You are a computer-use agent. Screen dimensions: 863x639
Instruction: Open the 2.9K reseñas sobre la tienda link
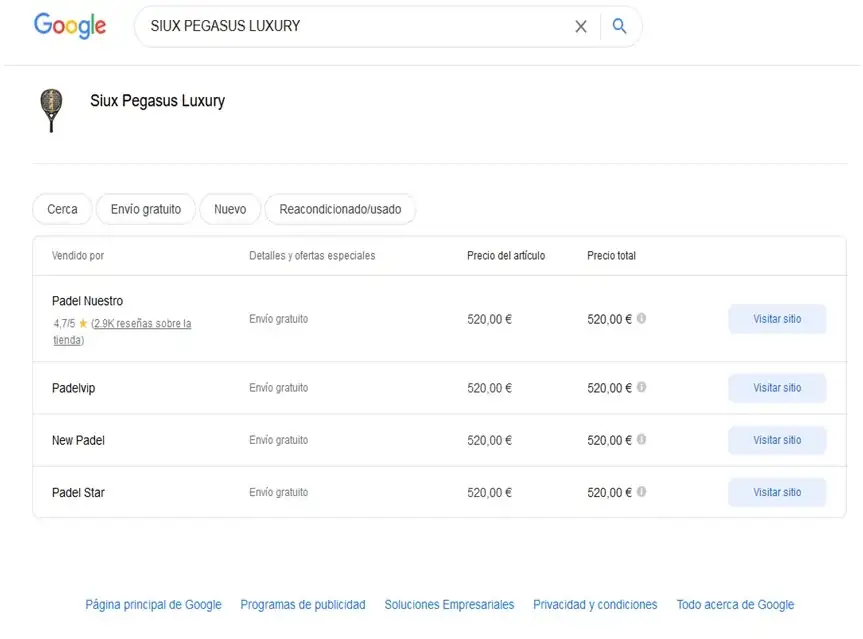click(140, 323)
